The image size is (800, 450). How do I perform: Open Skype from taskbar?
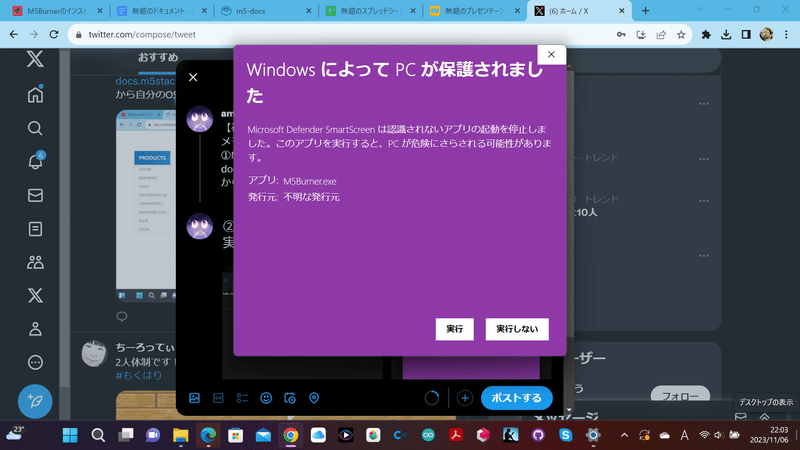click(565, 435)
